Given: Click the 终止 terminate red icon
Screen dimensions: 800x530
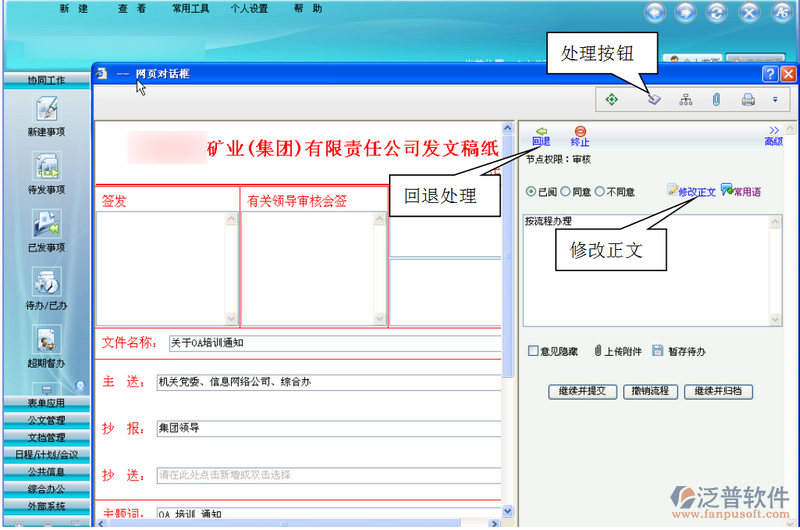Looking at the screenshot, I should click(x=580, y=131).
